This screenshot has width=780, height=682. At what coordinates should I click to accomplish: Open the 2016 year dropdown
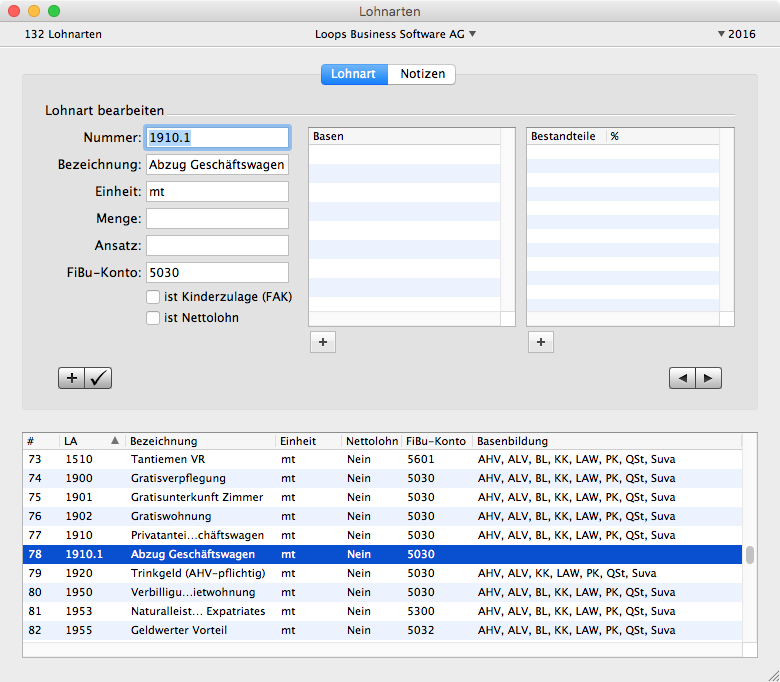(737, 34)
